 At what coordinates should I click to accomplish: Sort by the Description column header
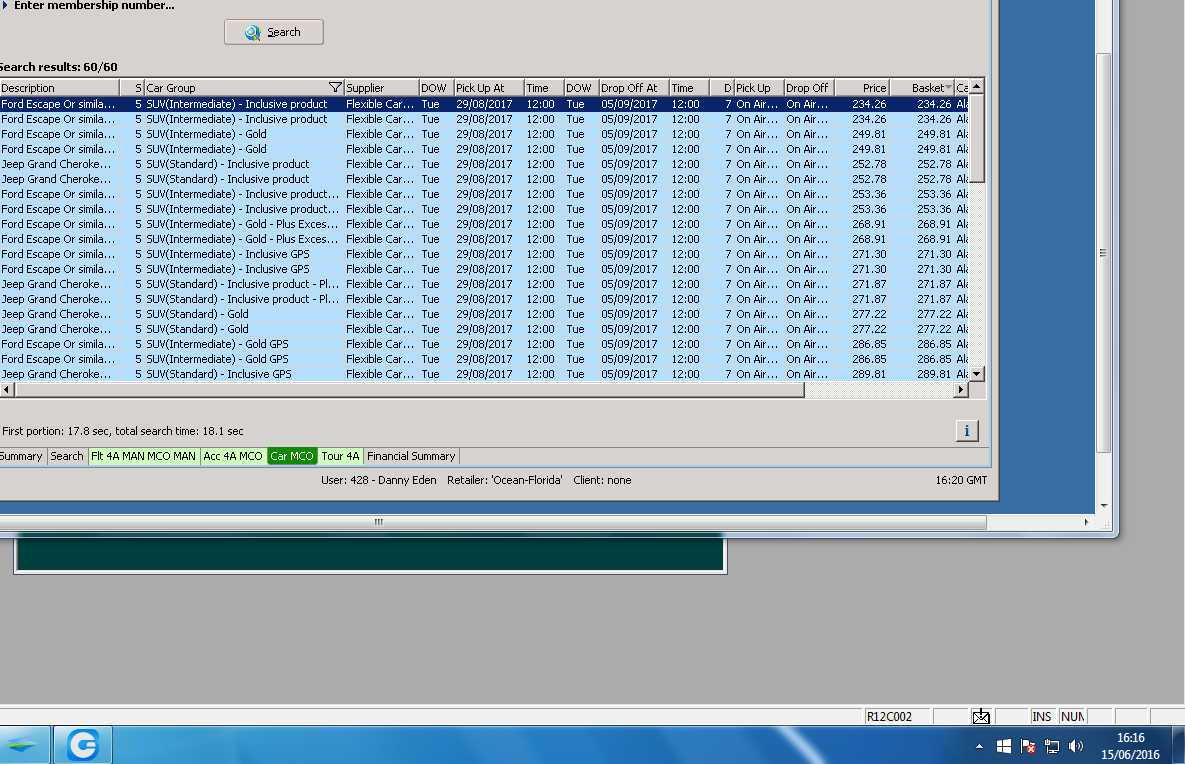click(x=59, y=88)
